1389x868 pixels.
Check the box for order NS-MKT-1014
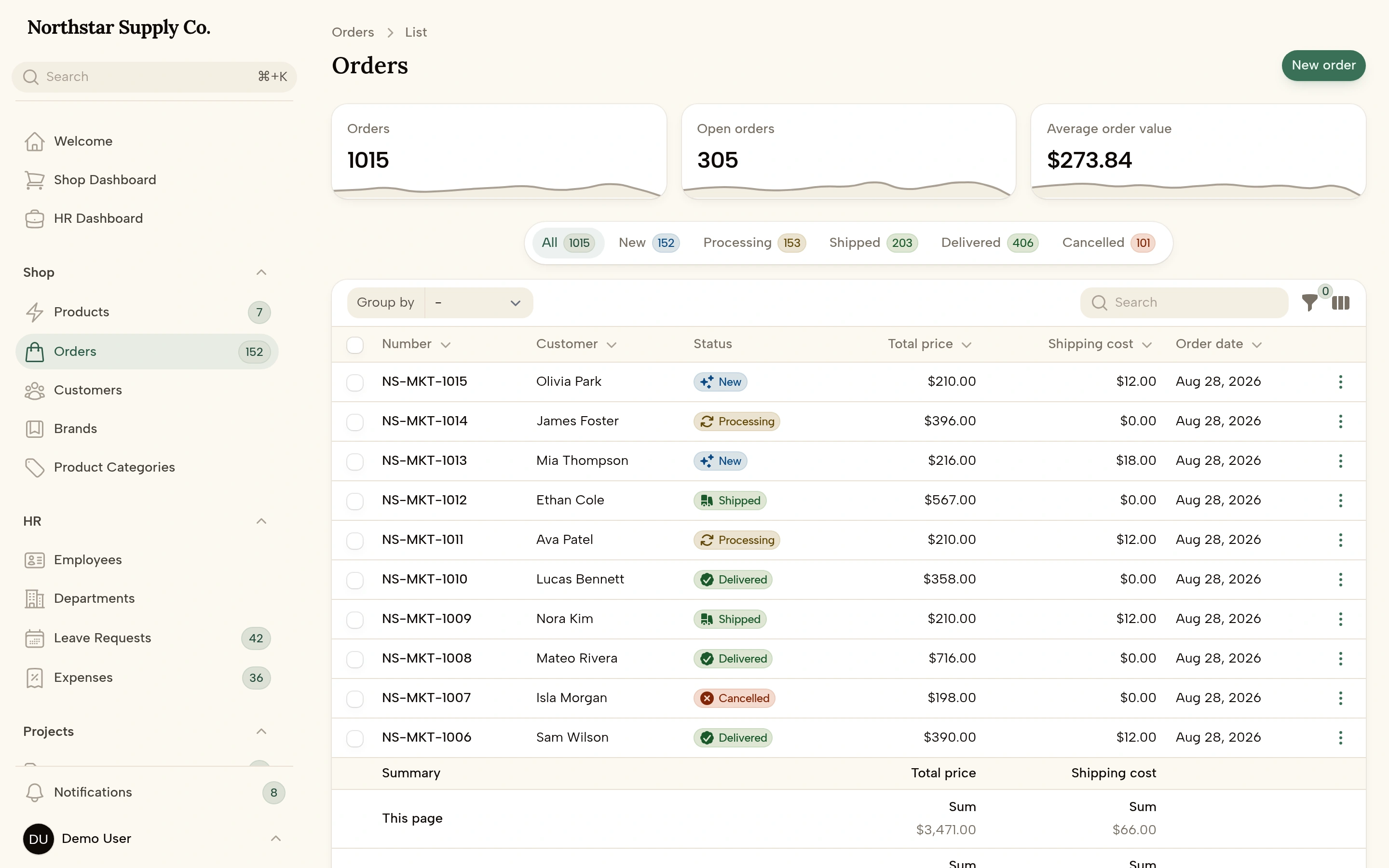354,422
